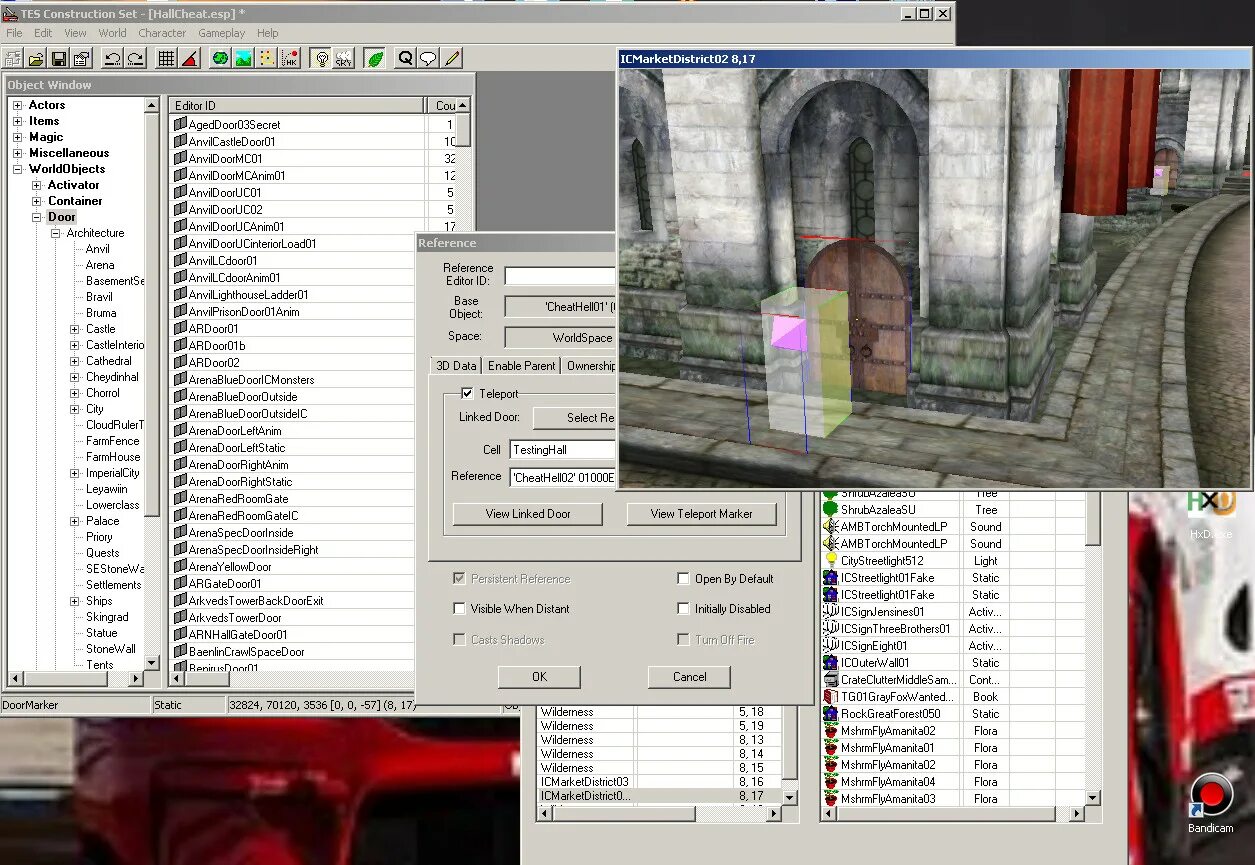Focus the Reference Editor ID field
Image resolution: width=1255 pixels, height=865 pixels.
560,276
